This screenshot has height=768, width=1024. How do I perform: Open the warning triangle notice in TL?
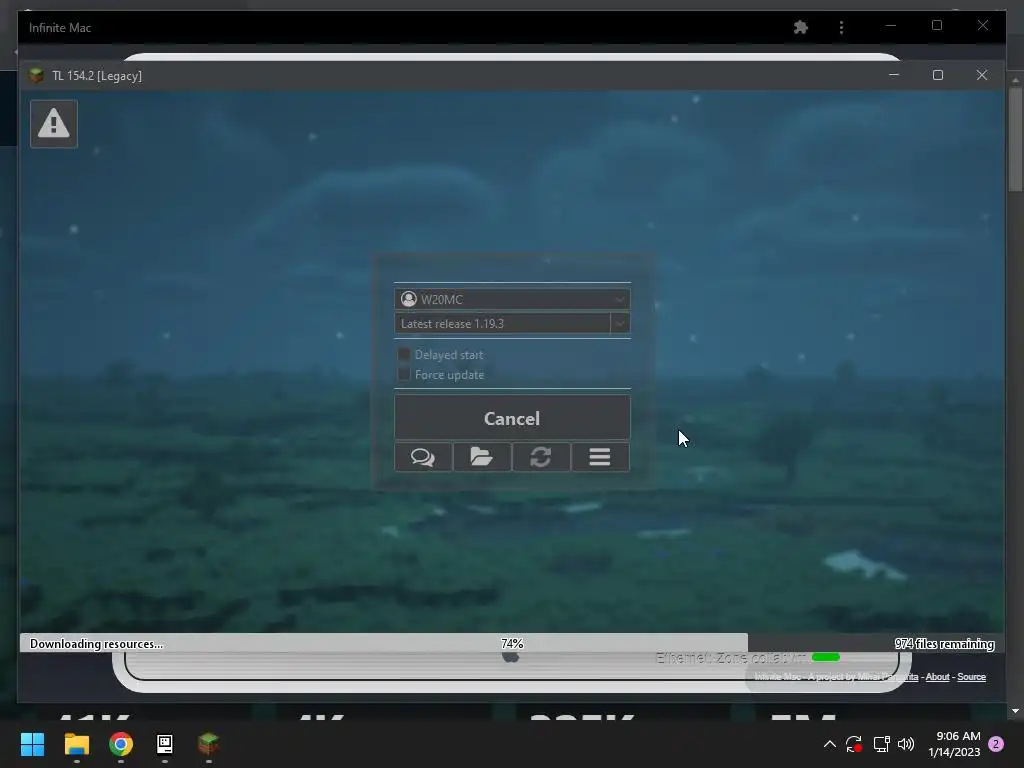click(54, 123)
